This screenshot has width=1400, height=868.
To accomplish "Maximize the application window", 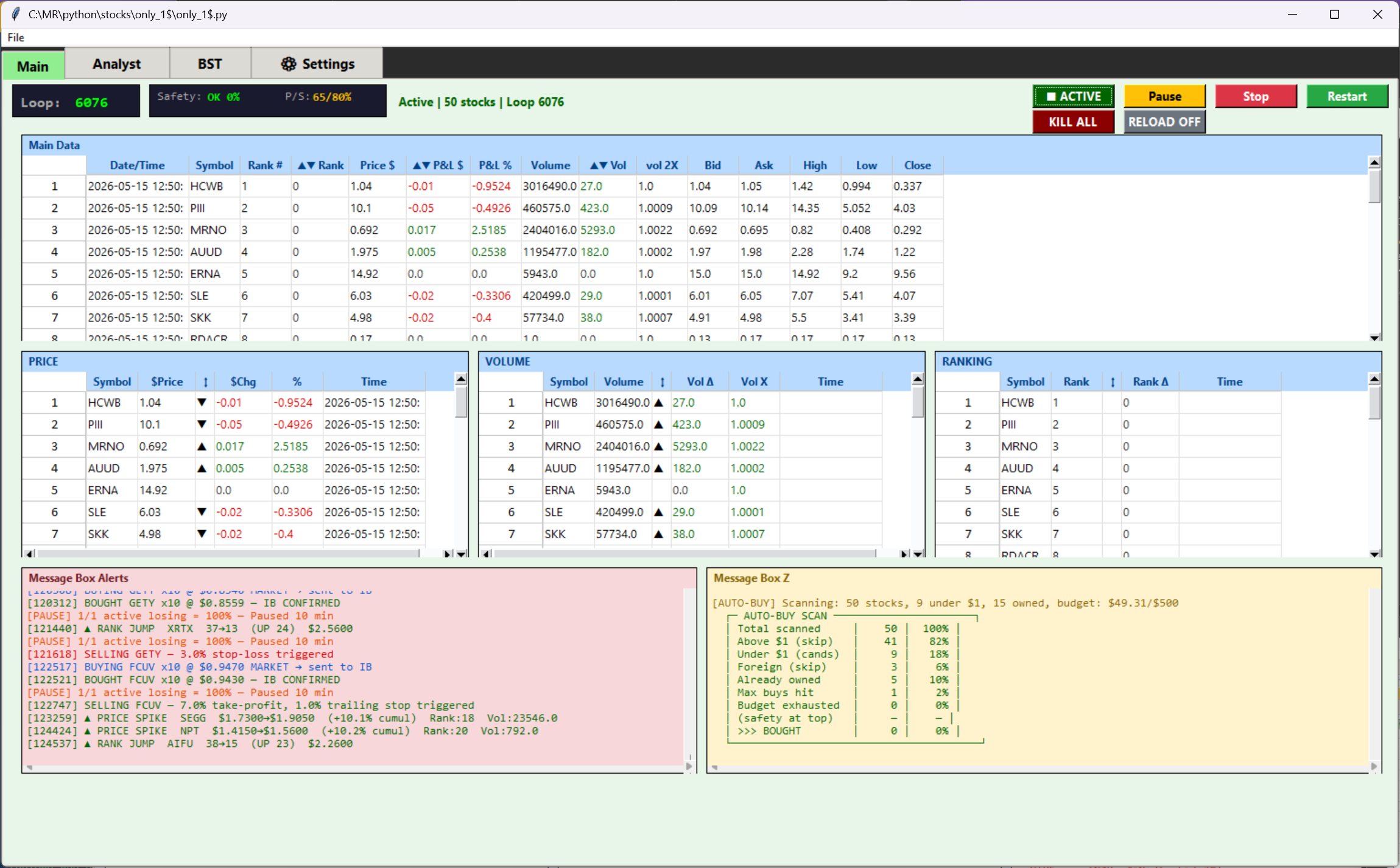I will pos(1334,14).
